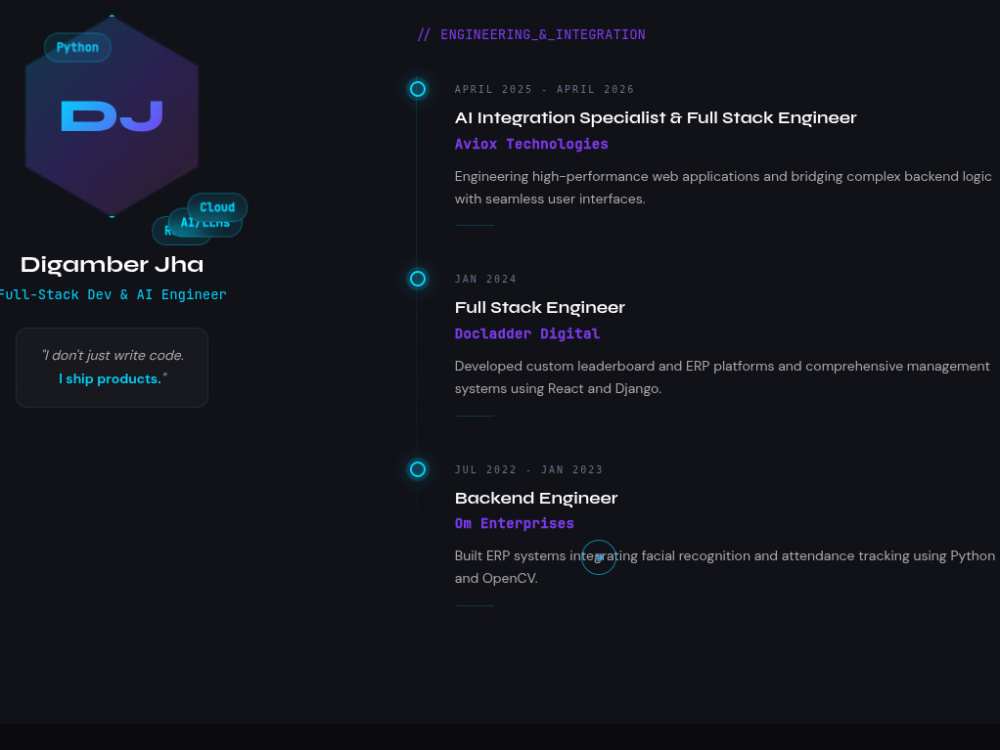This screenshot has height=750, width=1000.
Task: Click the 'I ship products.' quote card
Action: pyautogui.click(x=112, y=367)
